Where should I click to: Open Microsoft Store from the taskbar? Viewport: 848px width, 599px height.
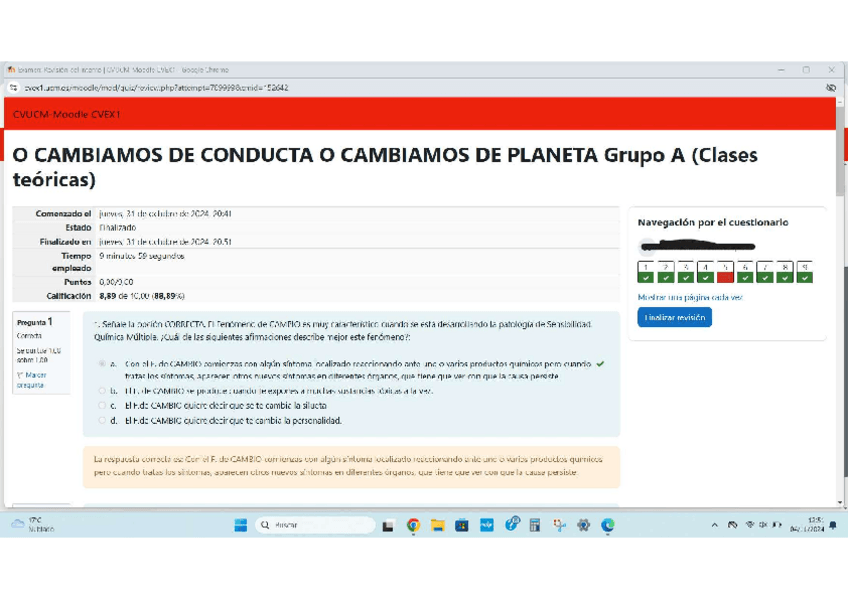(462, 525)
